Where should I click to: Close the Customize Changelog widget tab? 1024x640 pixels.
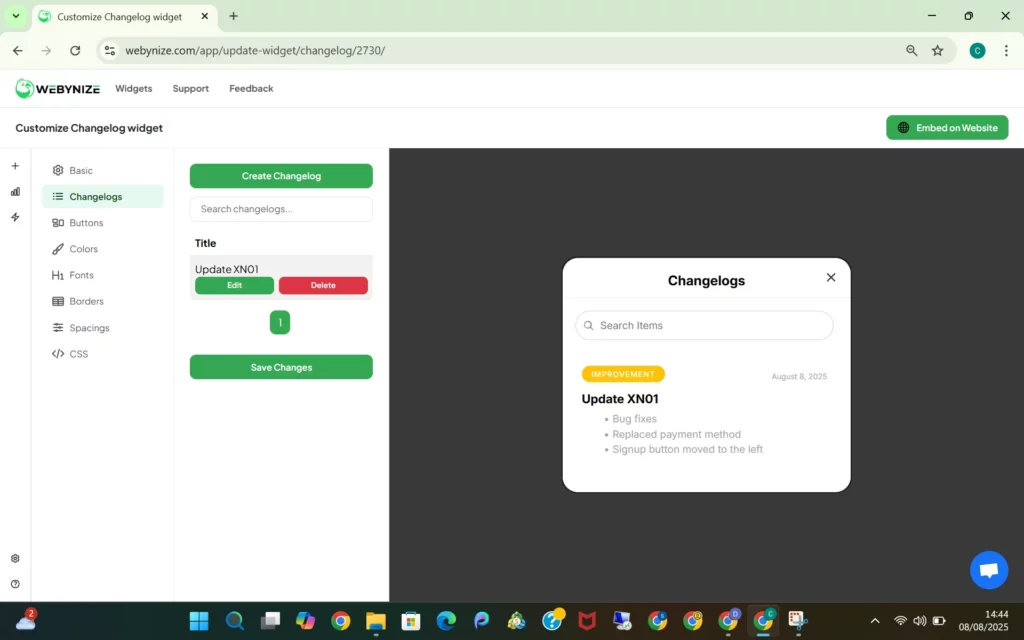click(204, 16)
